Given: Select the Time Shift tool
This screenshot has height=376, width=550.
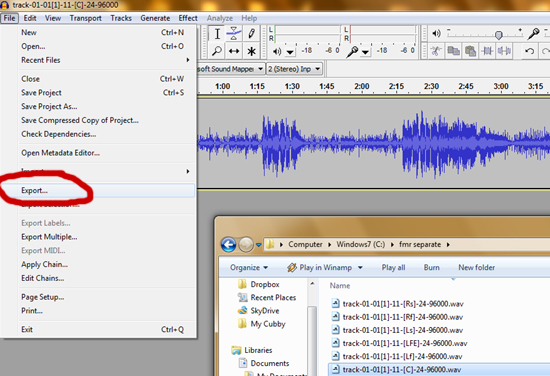Looking at the screenshot, I should tap(234, 51).
